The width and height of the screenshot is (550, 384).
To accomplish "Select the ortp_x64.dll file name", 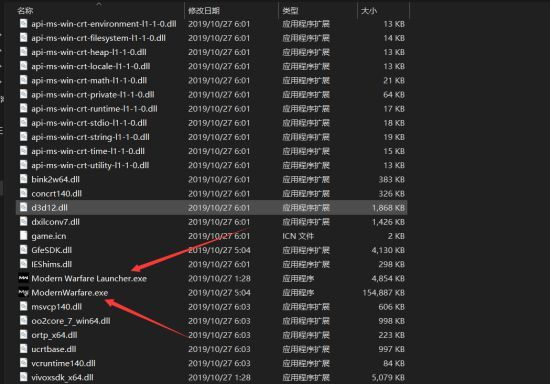I will click(54, 335).
